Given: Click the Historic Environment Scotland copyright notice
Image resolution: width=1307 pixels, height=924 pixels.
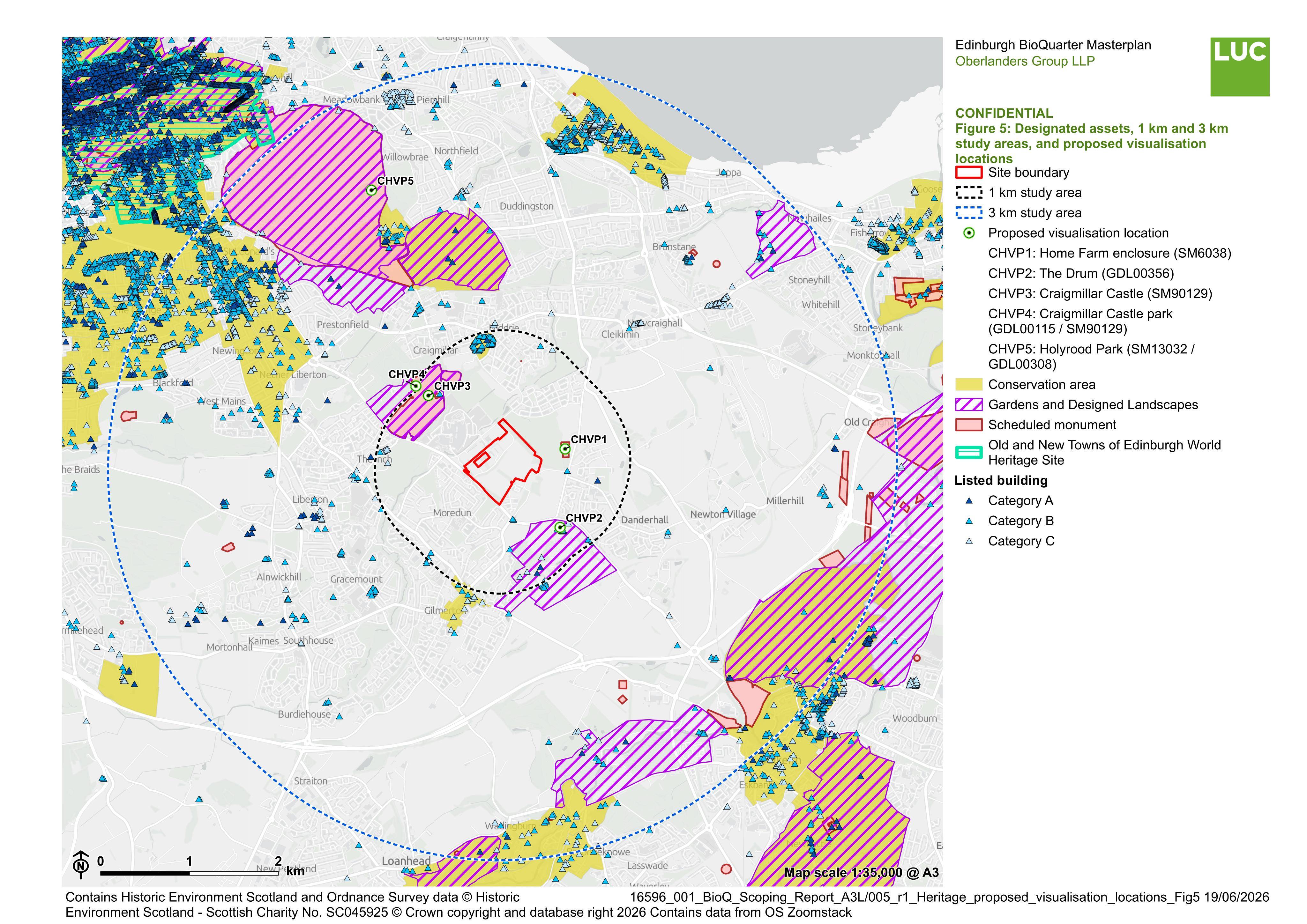Looking at the screenshot, I should click(x=459, y=905).
